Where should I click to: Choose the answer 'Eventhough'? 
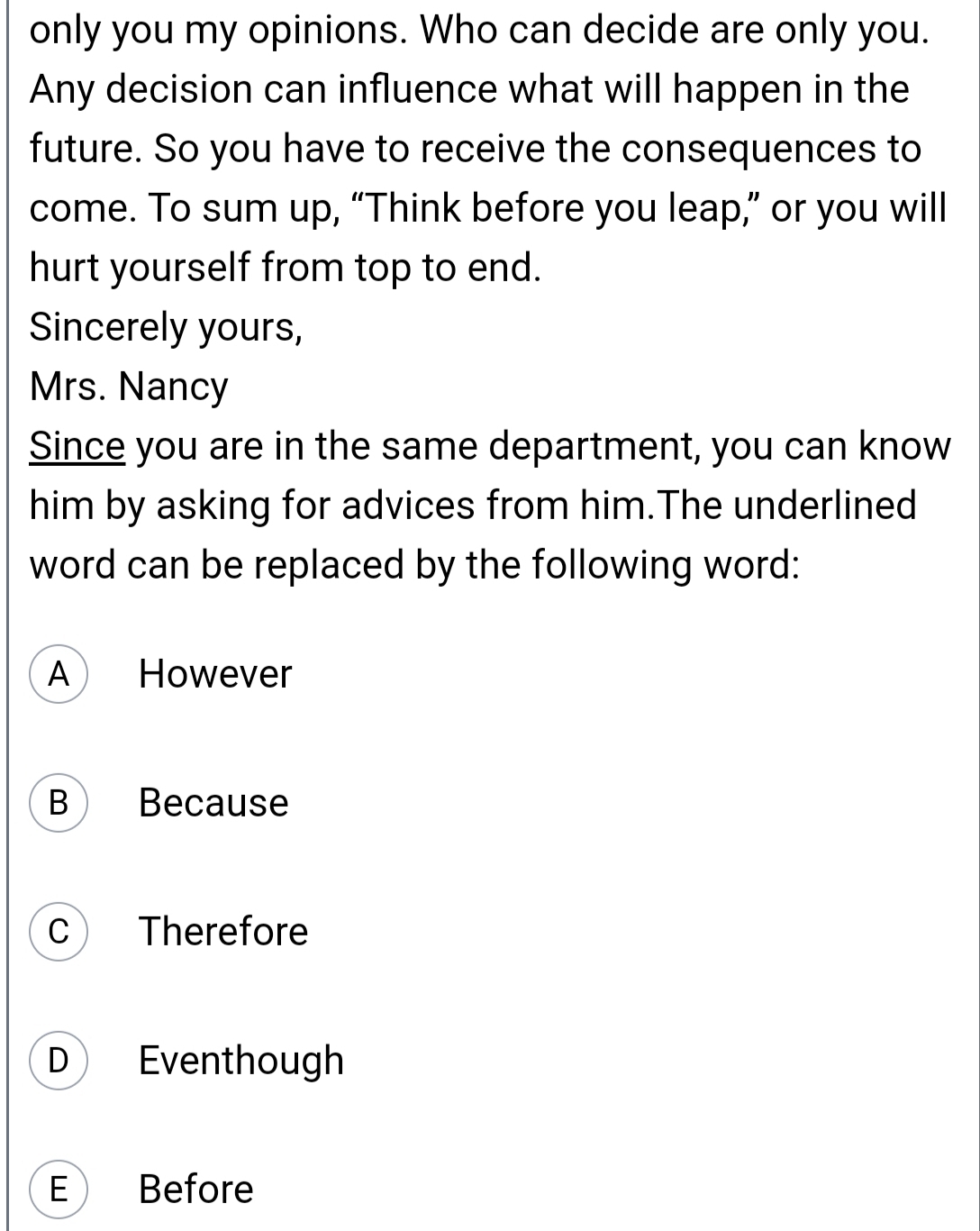click(x=241, y=1062)
